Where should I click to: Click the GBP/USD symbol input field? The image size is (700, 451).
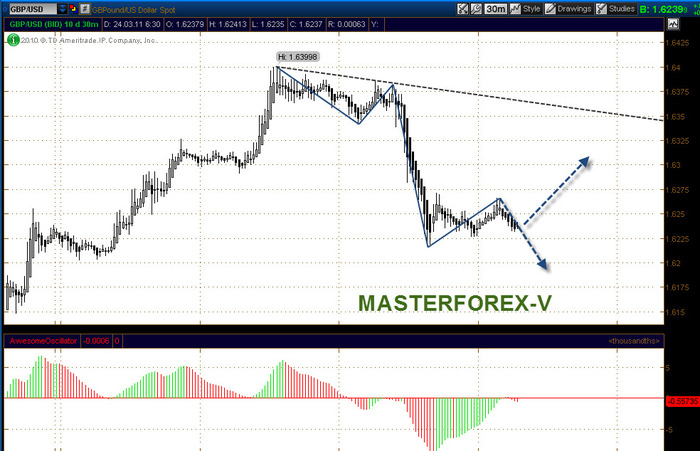click(33, 9)
